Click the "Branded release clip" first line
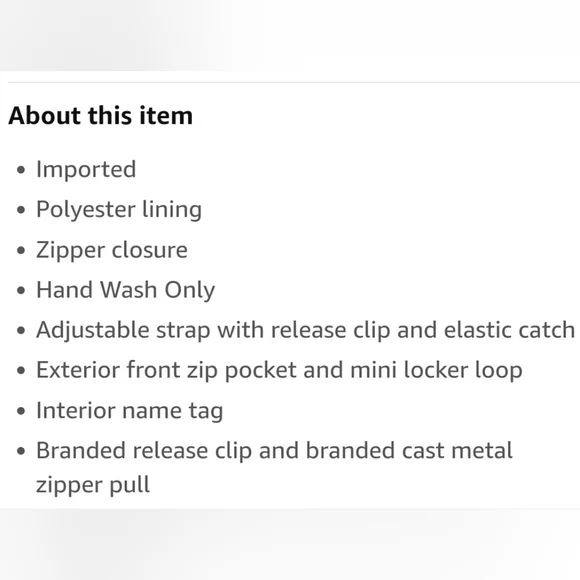 [274, 451]
